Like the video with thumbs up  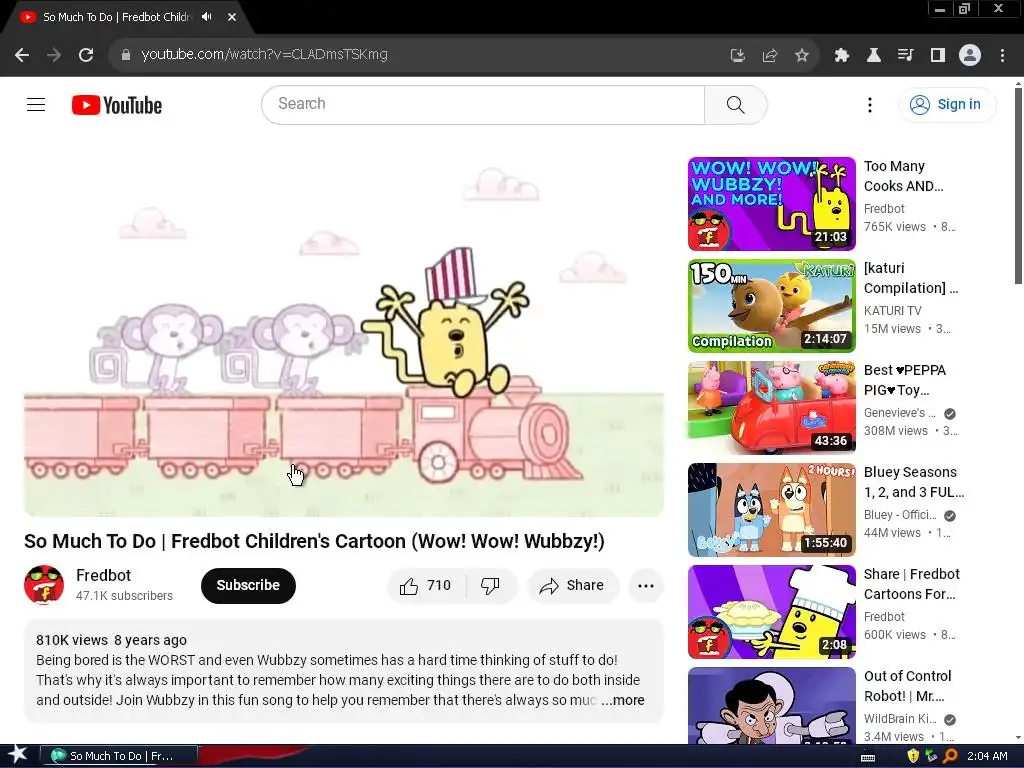coord(426,585)
